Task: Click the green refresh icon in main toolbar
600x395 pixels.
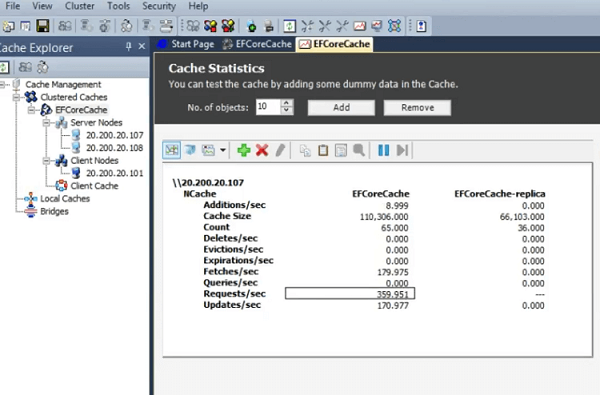Action: (289, 26)
